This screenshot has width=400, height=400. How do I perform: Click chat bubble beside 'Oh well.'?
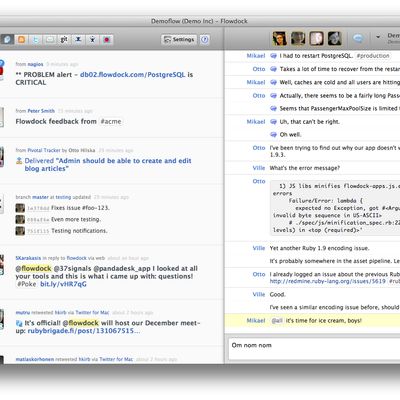tap(273, 135)
